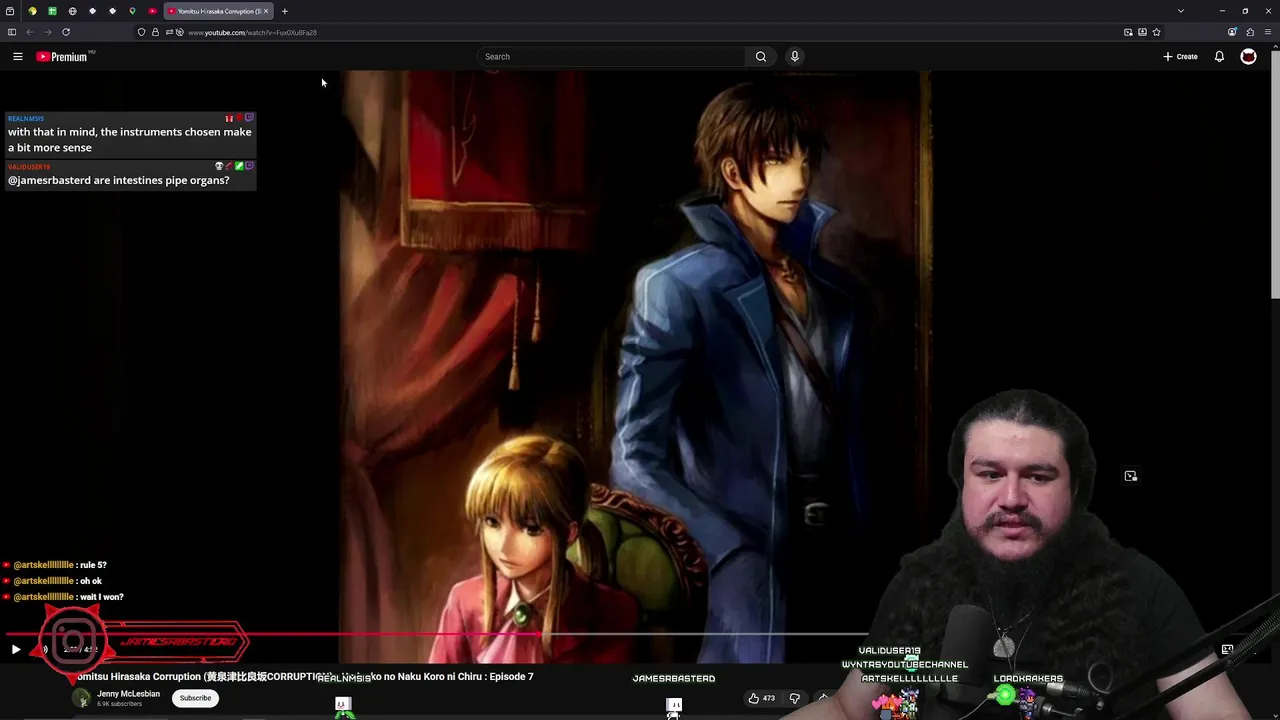Click the install or save page icon
Screen dimensions: 1280x720
coord(1142,32)
